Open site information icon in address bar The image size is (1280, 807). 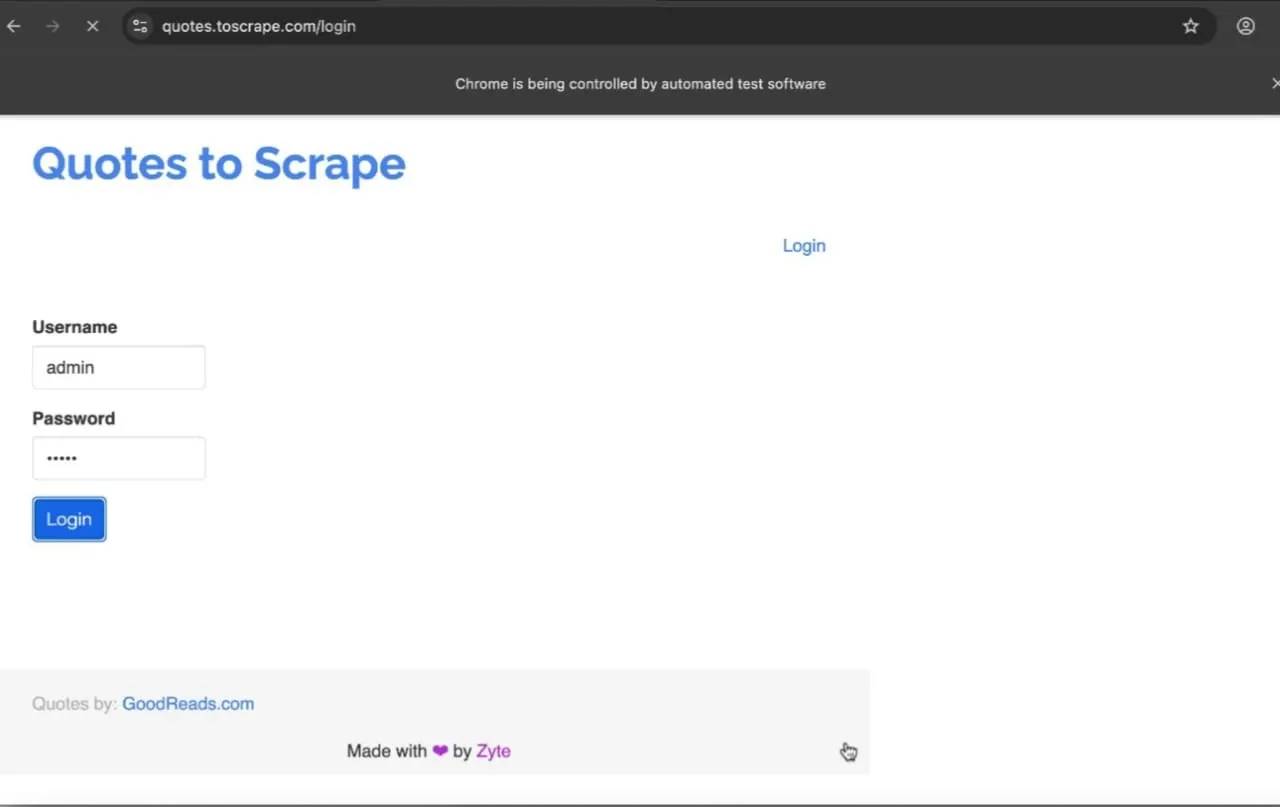pos(140,26)
